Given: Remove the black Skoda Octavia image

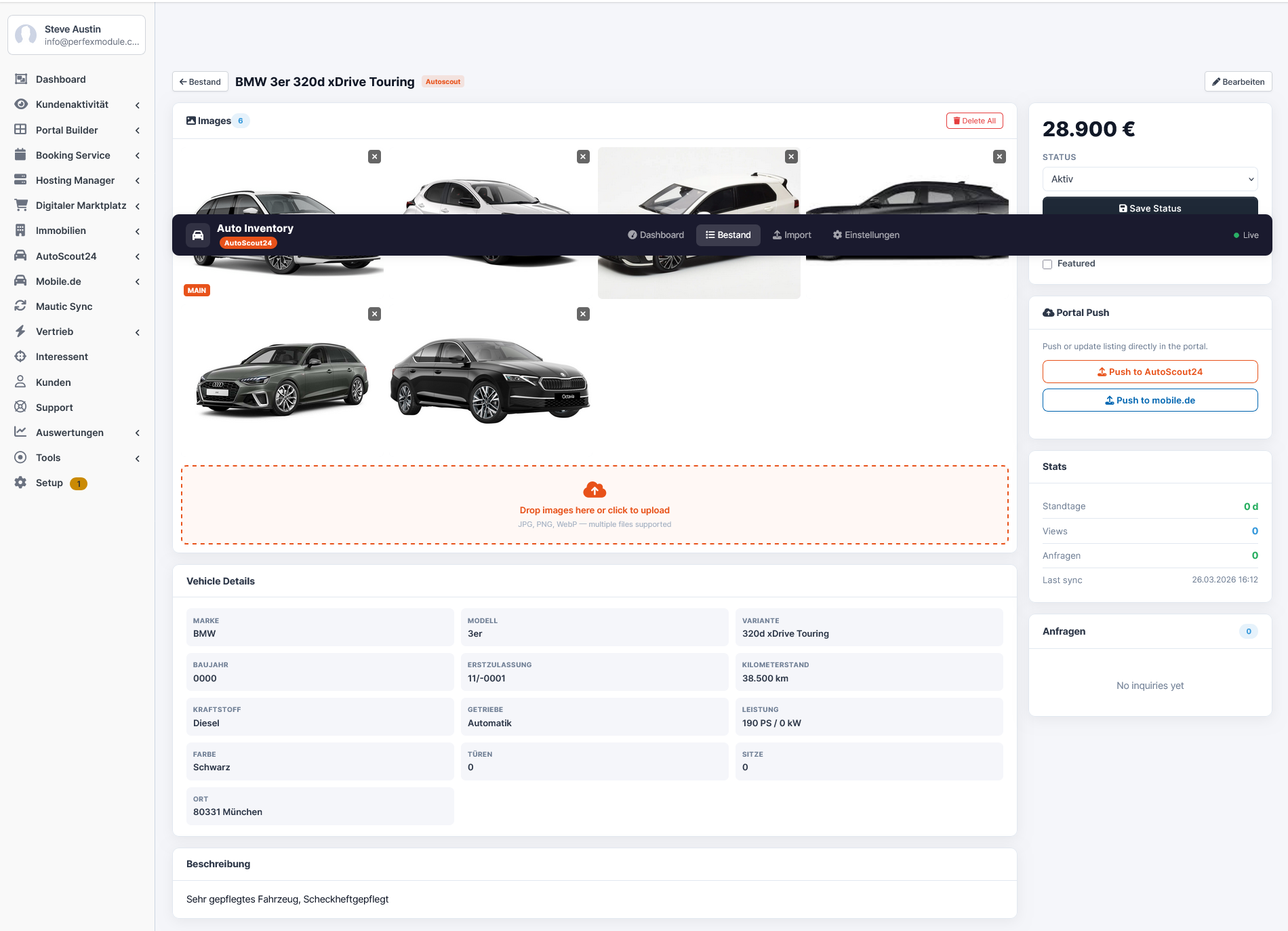Looking at the screenshot, I should point(583,314).
